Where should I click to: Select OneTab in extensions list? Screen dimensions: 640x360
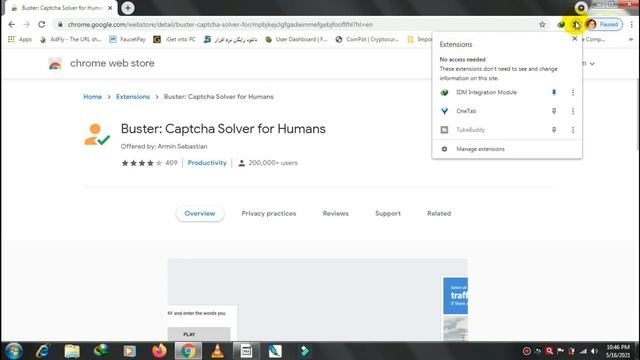click(466, 111)
